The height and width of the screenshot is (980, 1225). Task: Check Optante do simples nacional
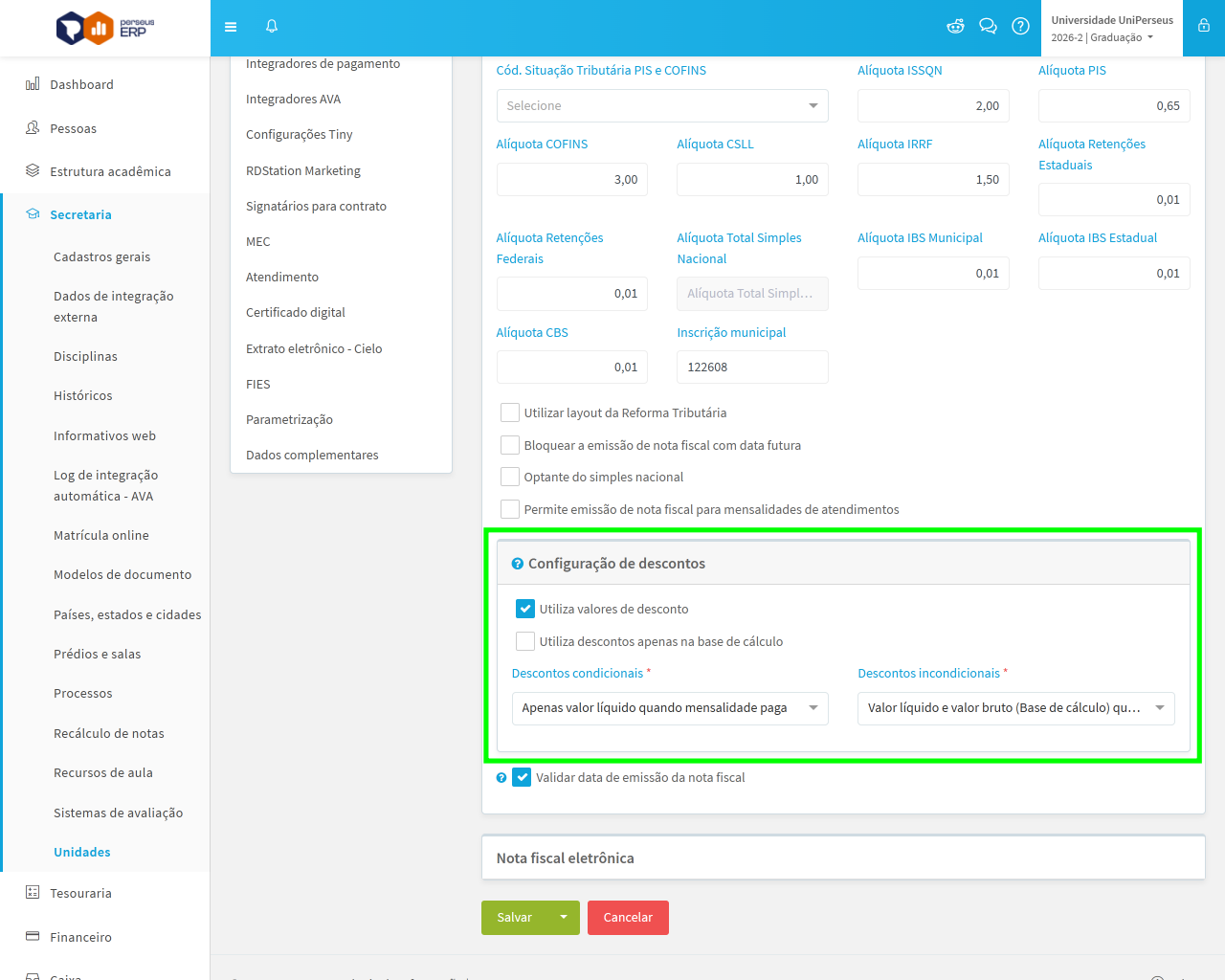point(510,477)
